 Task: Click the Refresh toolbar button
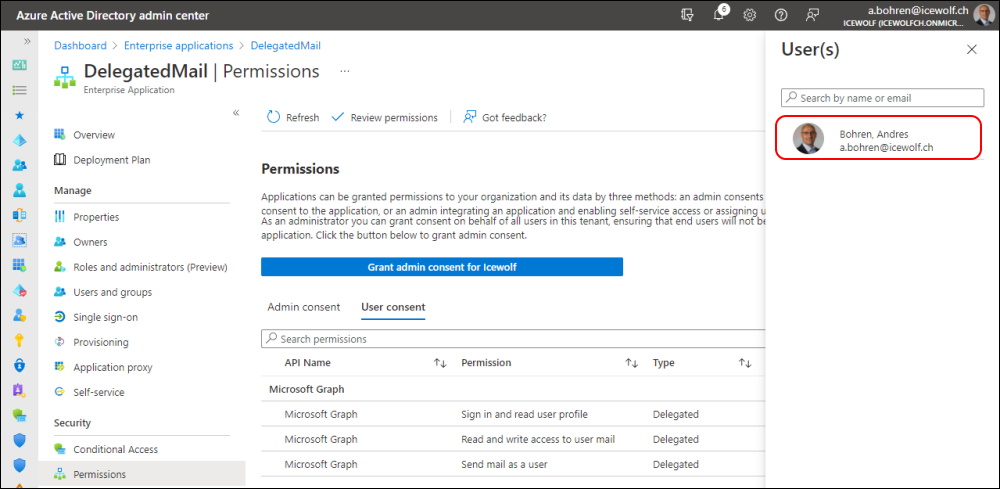coord(293,117)
